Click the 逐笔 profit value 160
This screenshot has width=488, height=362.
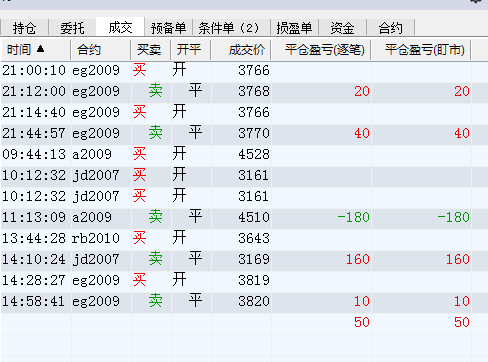click(358, 259)
